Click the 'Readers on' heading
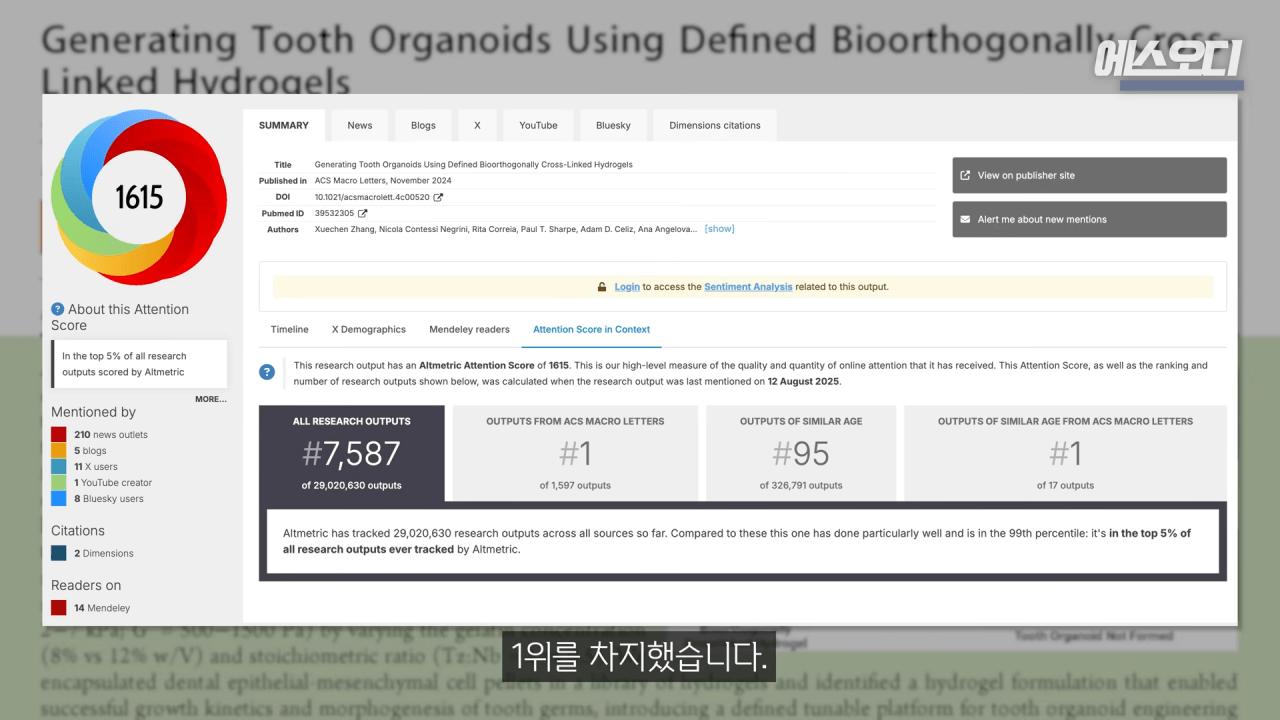This screenshot has width=1280, height=720. pyautogui.click(x=86, y=585)
